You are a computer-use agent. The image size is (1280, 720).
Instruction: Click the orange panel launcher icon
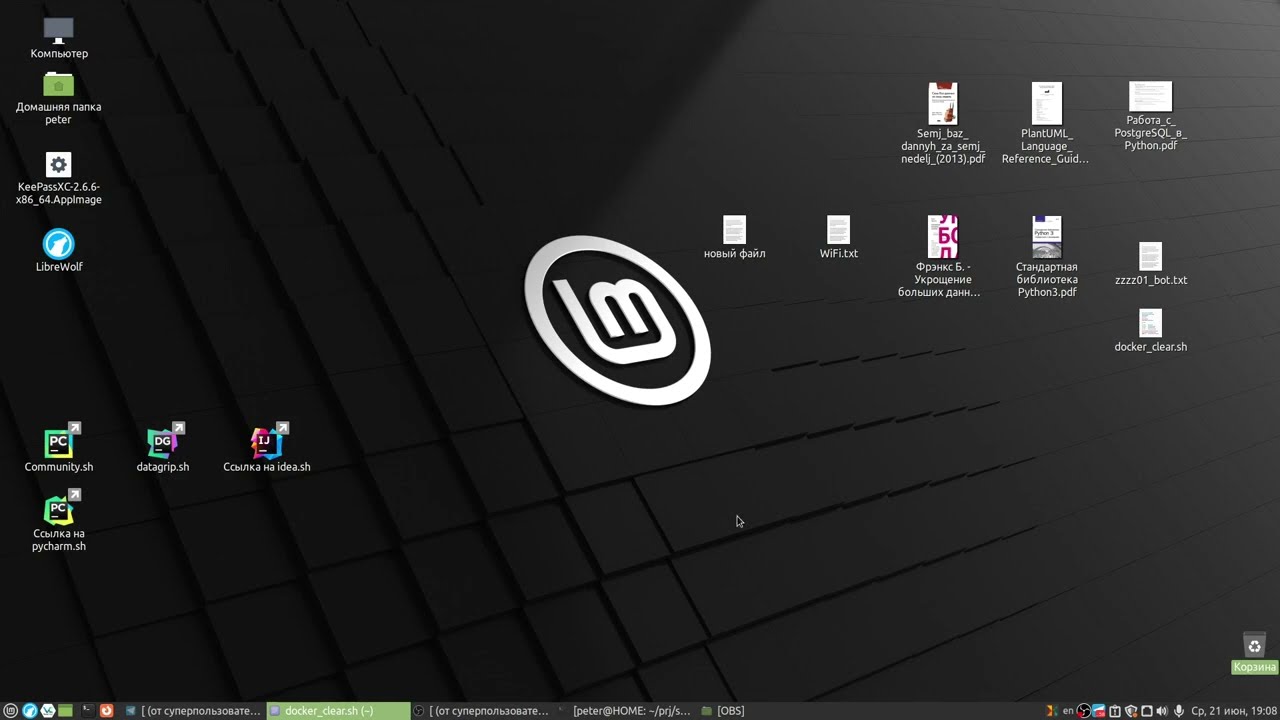(x=106, y=710)
